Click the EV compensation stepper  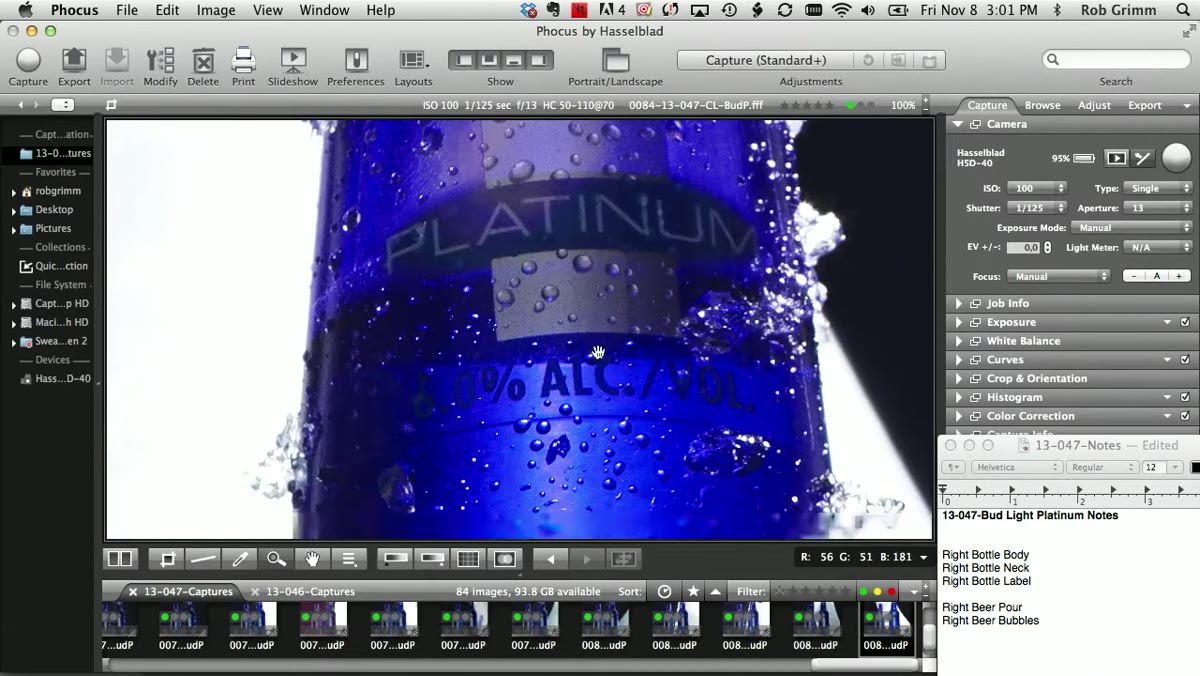point(1048,247)
